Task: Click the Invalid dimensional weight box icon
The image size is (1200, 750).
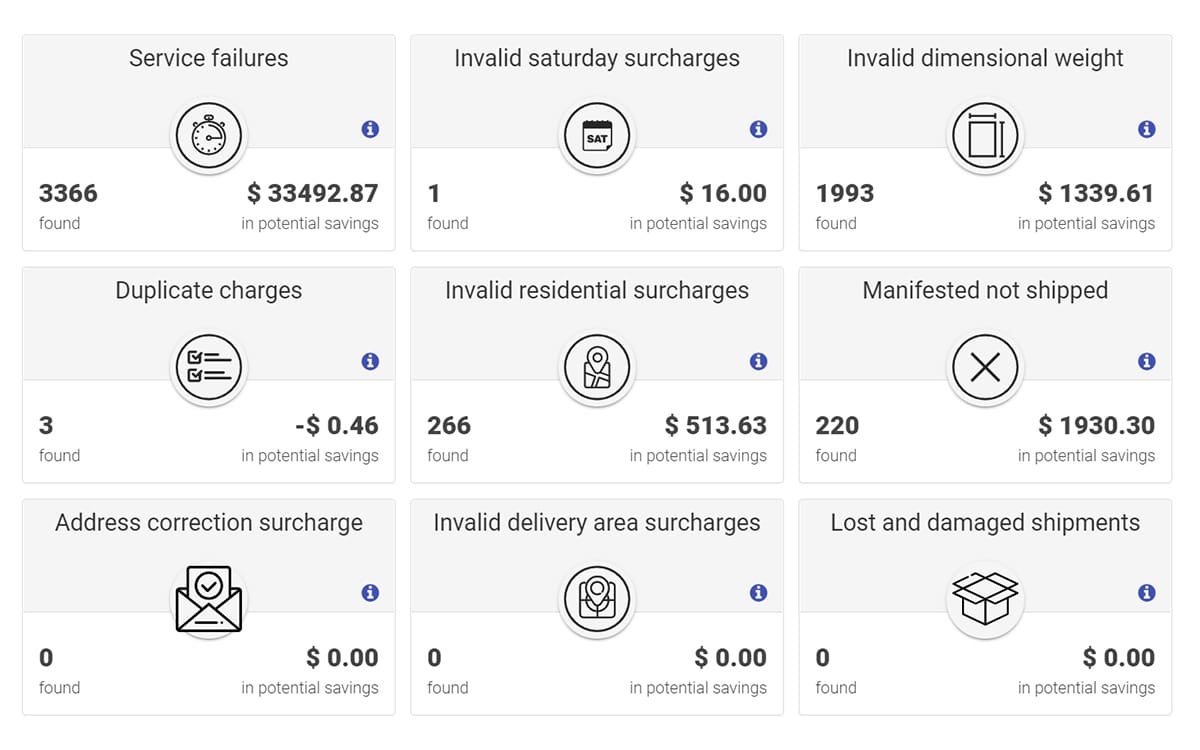Action: (x=985, y=136)
